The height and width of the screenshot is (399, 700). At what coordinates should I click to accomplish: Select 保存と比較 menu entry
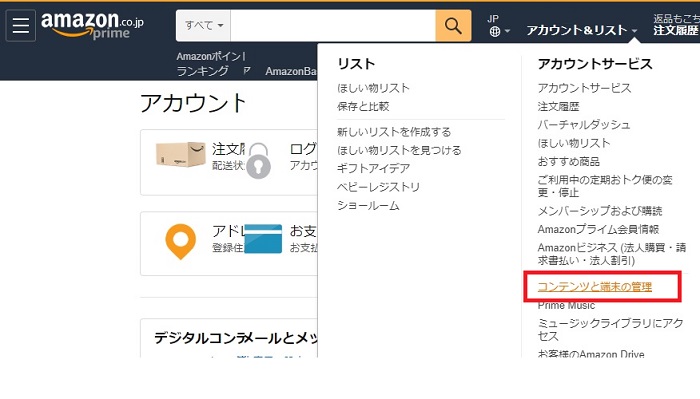coord(363,106)
